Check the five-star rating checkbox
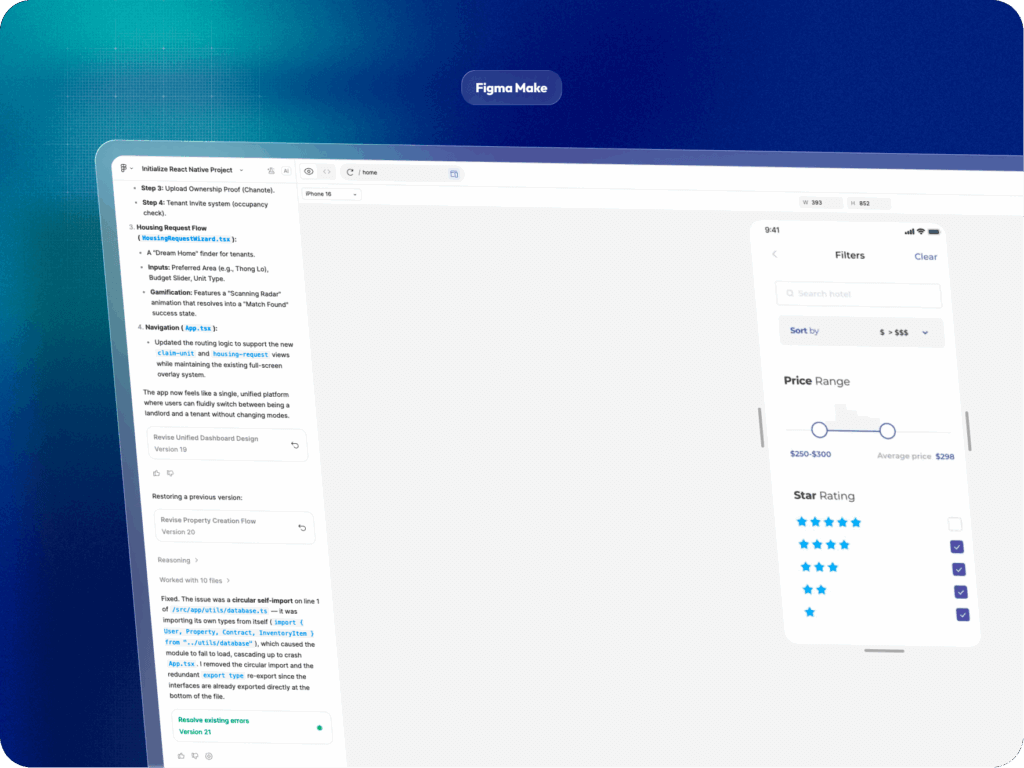The height and width of the screenshot is (768, 1024). coord(954,523)
